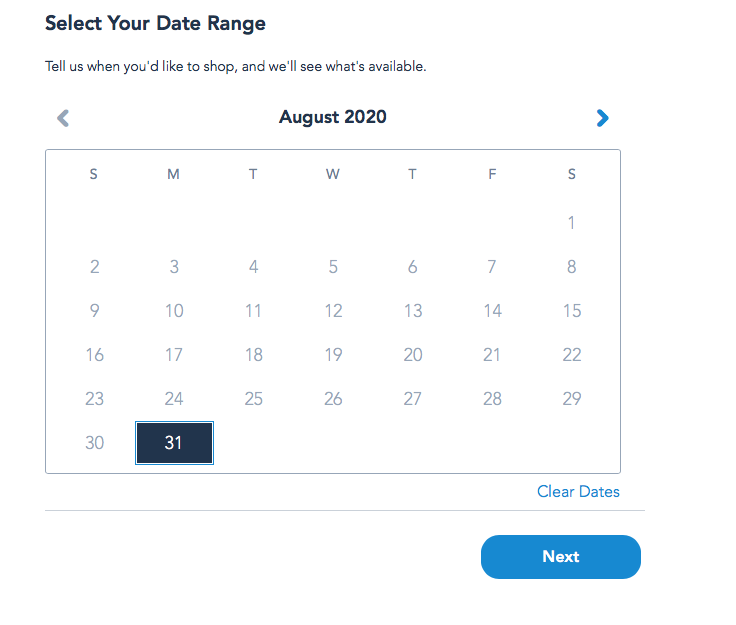The image size is (736, 625).
Task: Select August 24 on the calendar
Action: point(174,399)
